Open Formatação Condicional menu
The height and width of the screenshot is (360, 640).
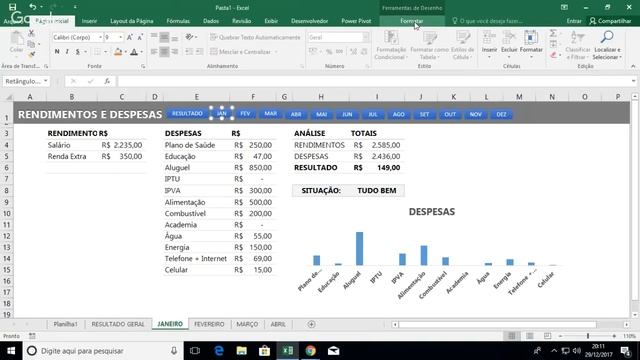tap(391, 45)
